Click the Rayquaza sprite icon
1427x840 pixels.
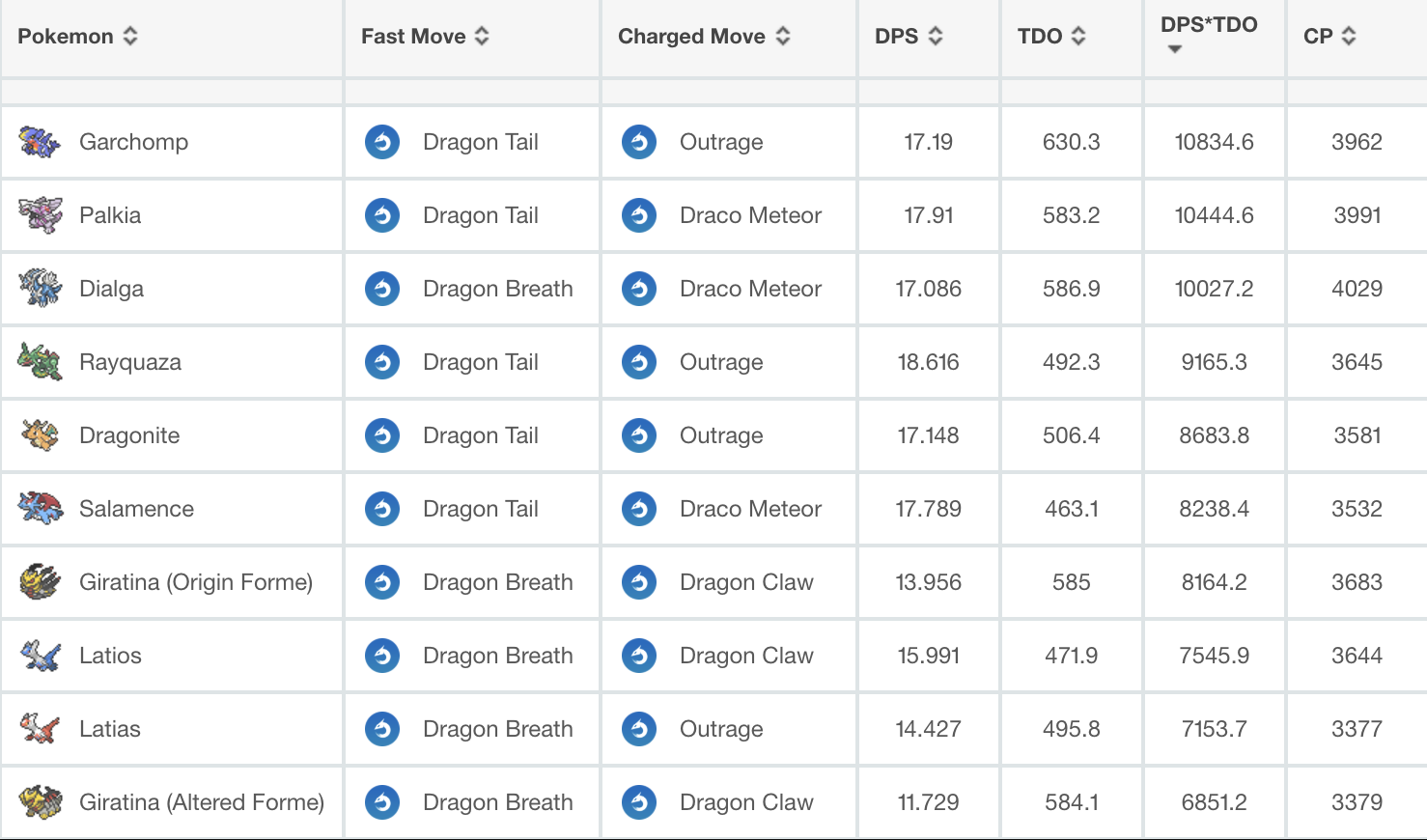click(x=40, y=362)
